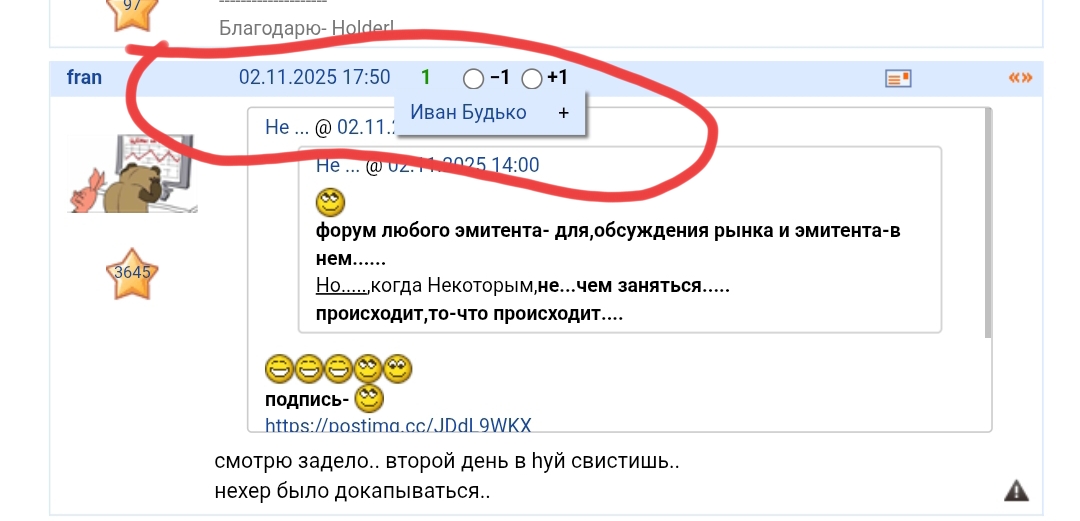Open inner quote header dated 14:00
This screenshot has height=521, width=1080.
point(428,165)
